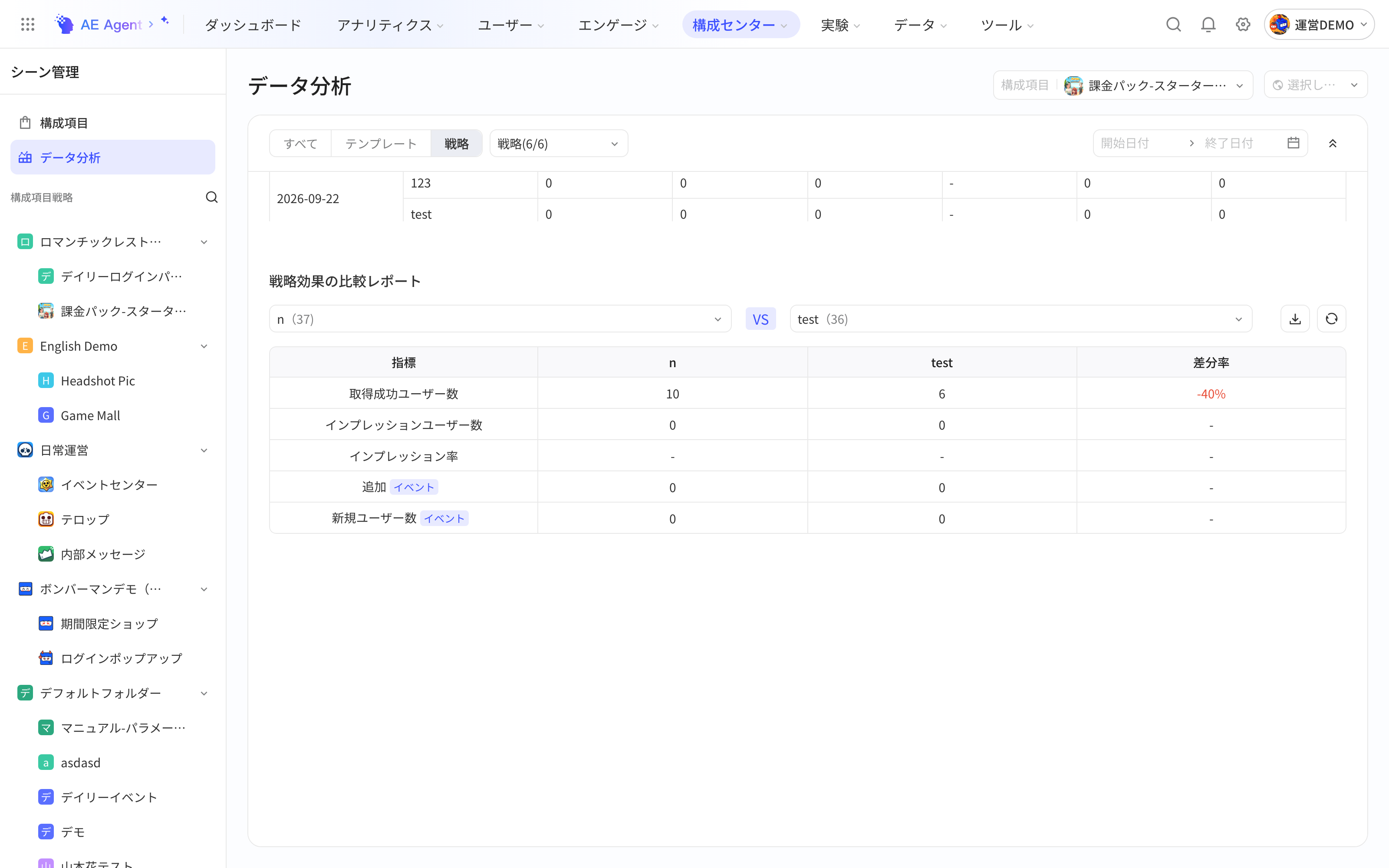Screen dimensions: 1389x868
Task: Switch to the すべて tab
Action: (x=300, y=144)
